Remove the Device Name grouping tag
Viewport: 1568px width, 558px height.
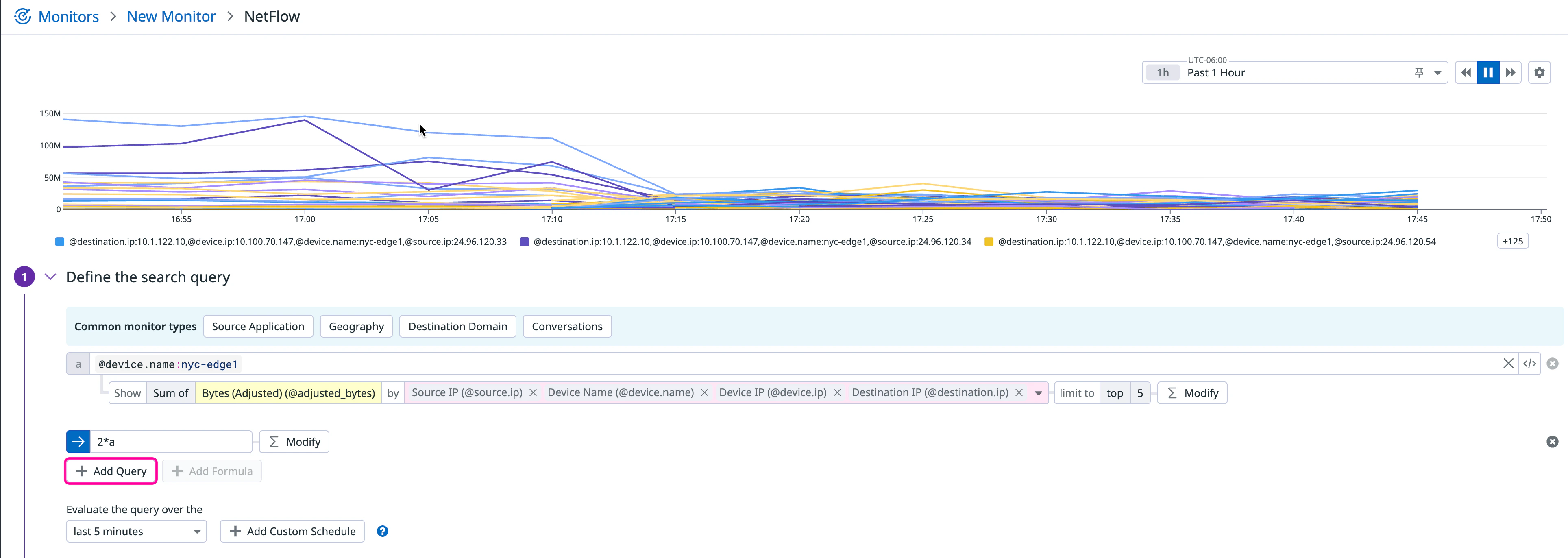coord(705,392)
